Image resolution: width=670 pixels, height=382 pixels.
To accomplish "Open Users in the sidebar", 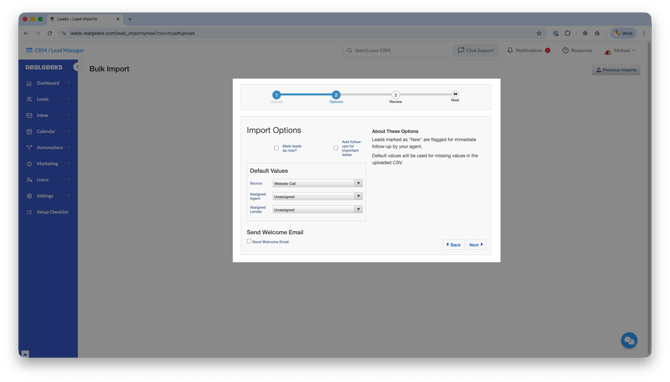I will point(42,180).
